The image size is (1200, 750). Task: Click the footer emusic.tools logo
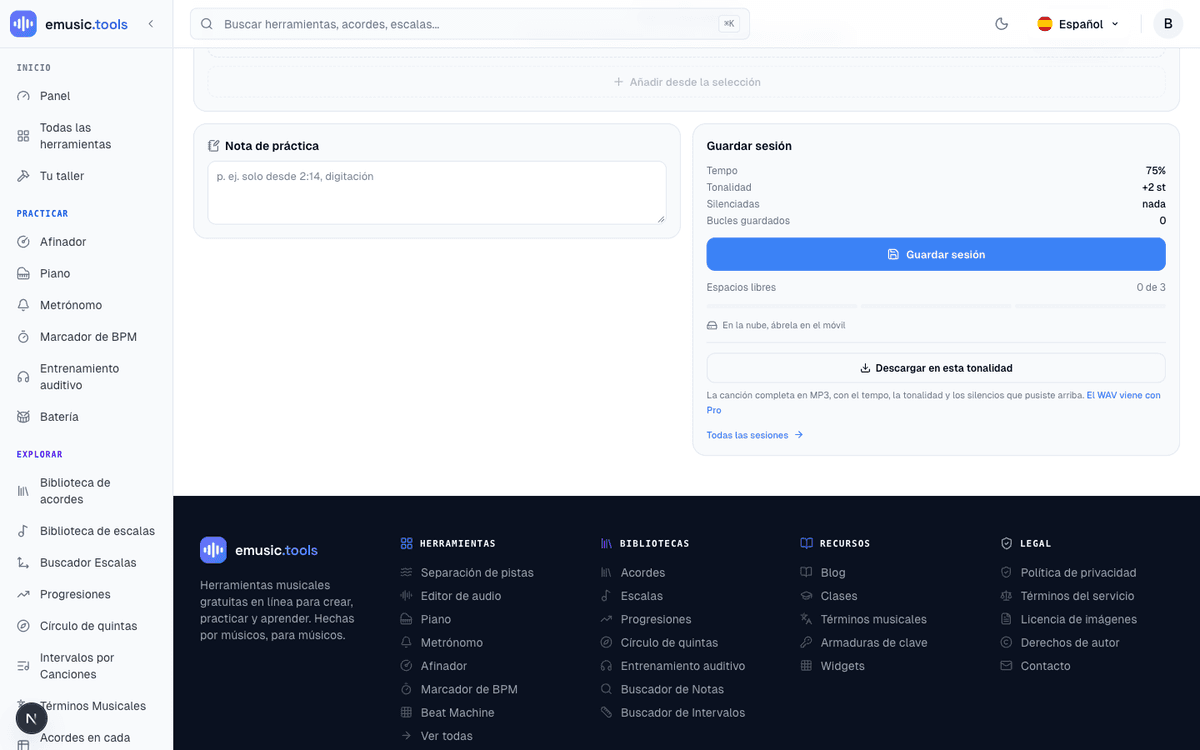coord(259,550)
